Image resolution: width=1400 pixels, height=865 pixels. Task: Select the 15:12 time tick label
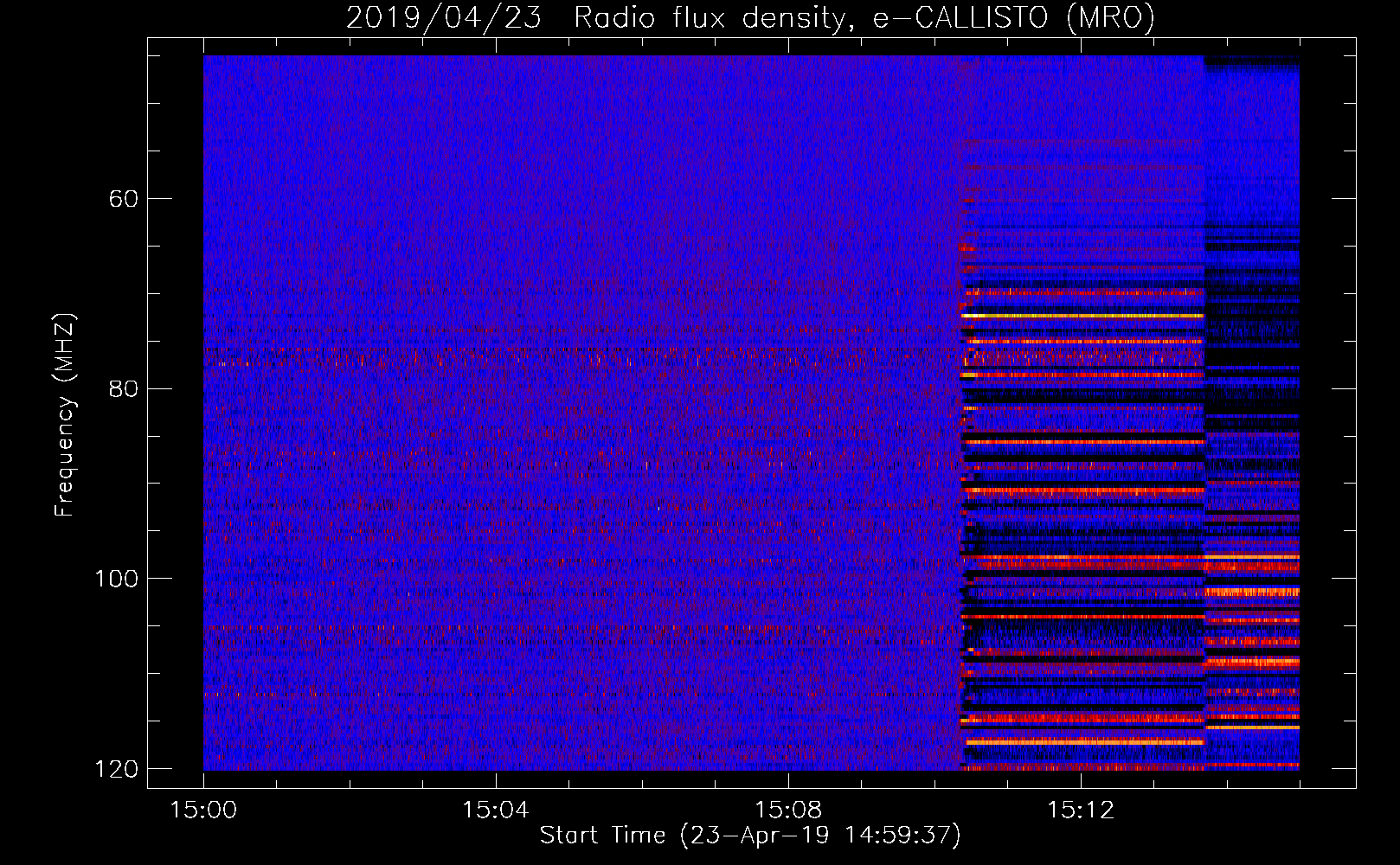pos(1080,810)
